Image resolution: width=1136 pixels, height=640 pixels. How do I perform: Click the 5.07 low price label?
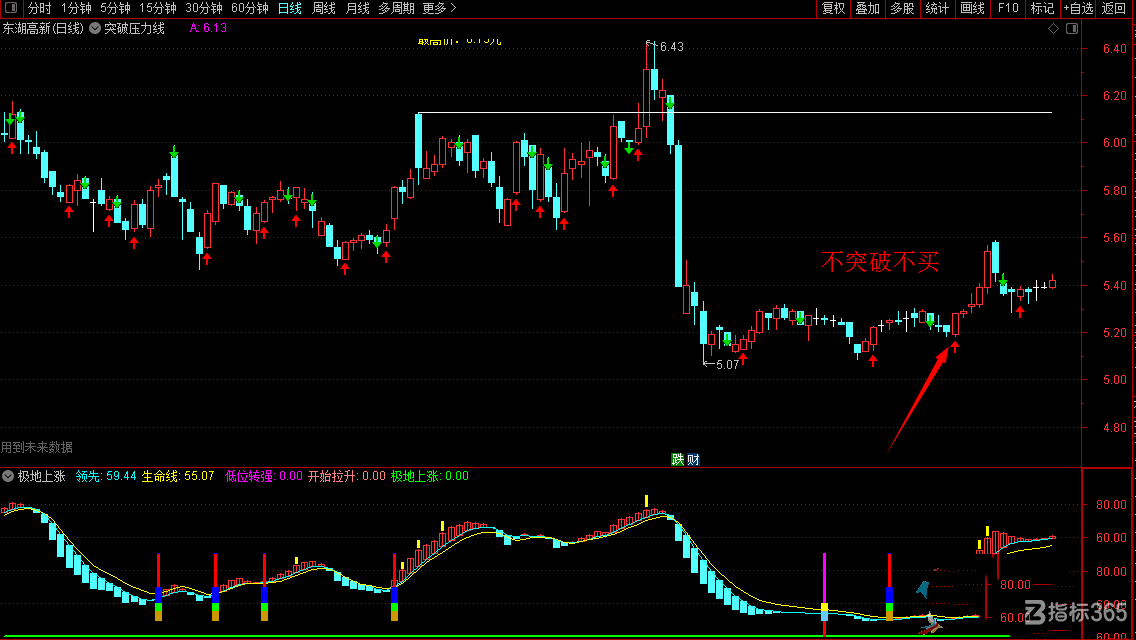click(727, 365)
